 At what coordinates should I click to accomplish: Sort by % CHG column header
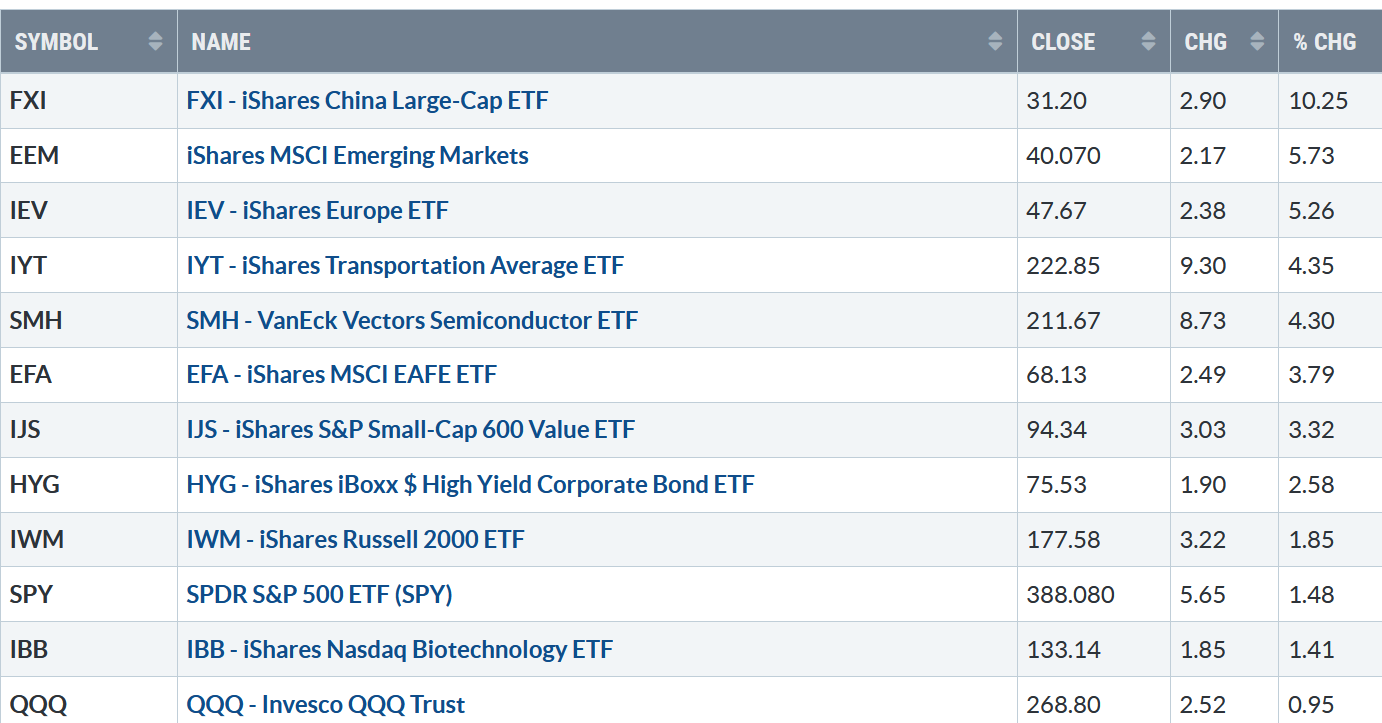point(1325,42)
